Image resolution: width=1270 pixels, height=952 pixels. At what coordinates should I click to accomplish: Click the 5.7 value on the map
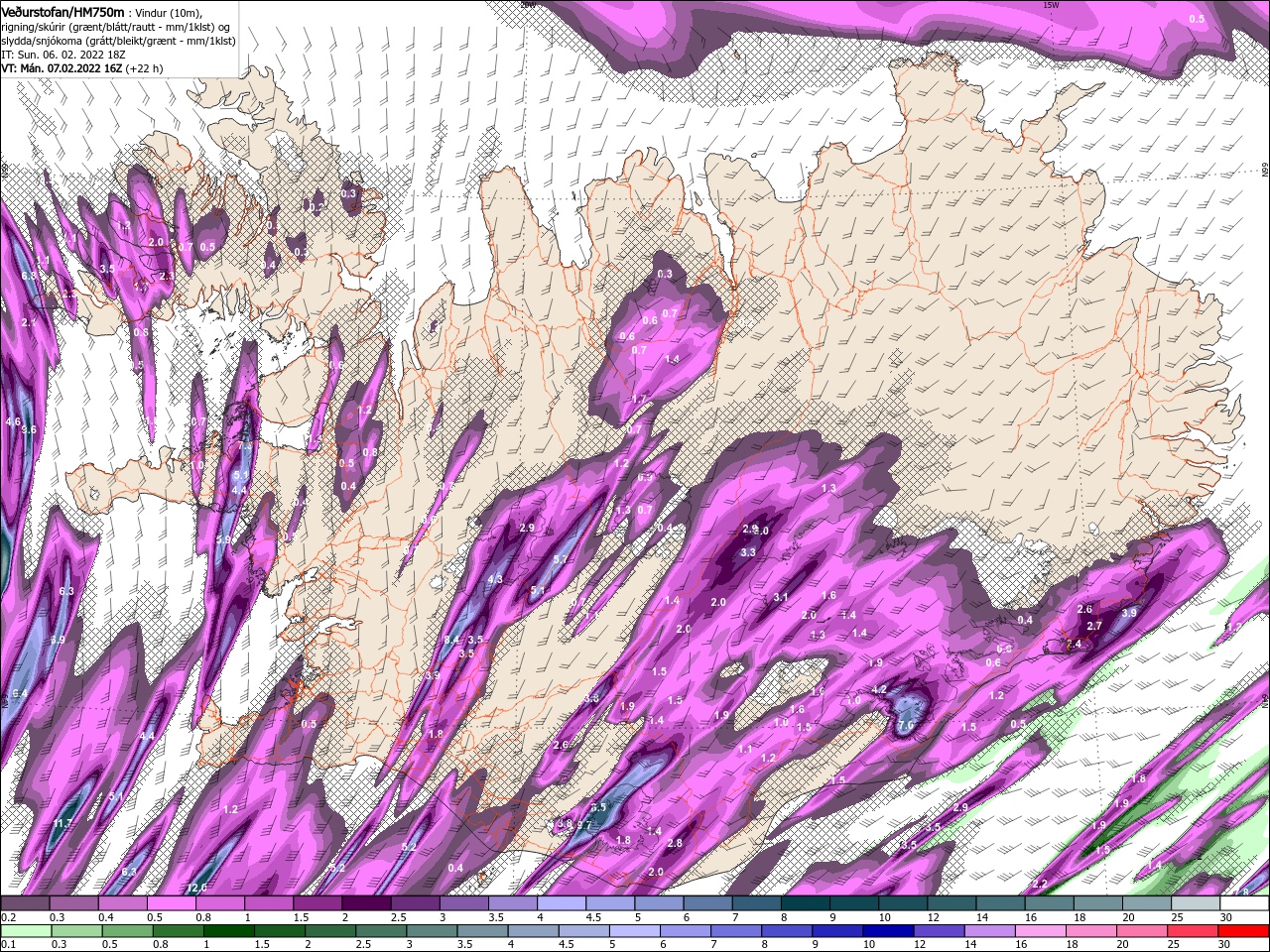561,559
